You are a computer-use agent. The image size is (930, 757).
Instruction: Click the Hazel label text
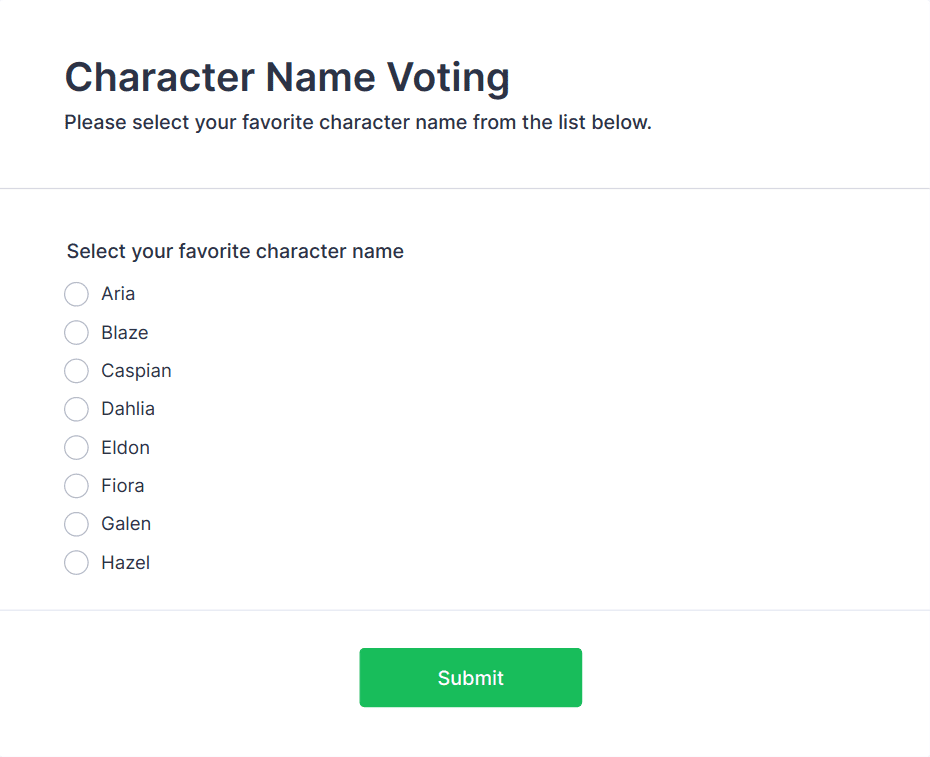(125, 563)
